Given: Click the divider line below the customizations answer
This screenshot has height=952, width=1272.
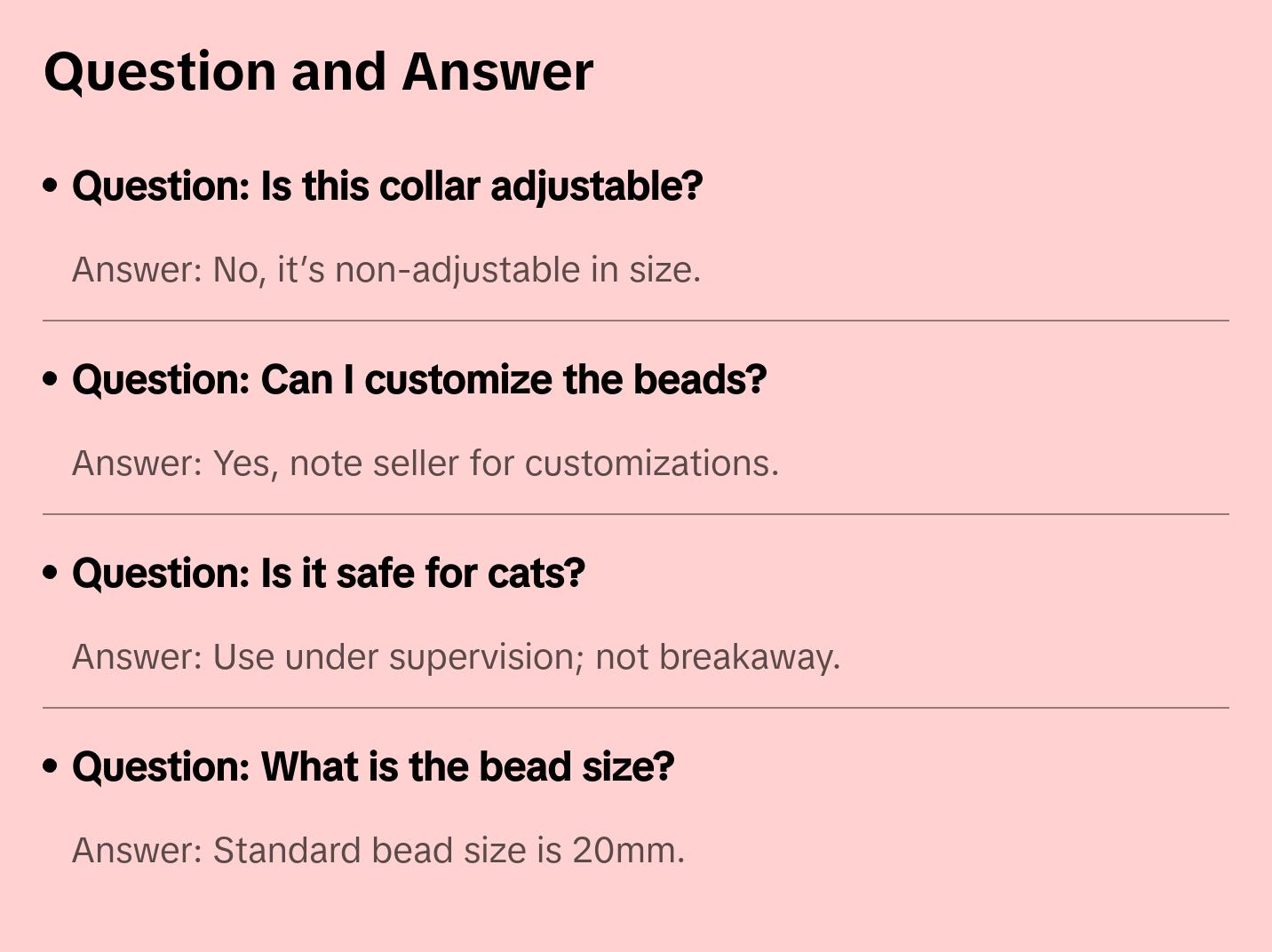Looking at the screenshot, I should coord(636,514).
